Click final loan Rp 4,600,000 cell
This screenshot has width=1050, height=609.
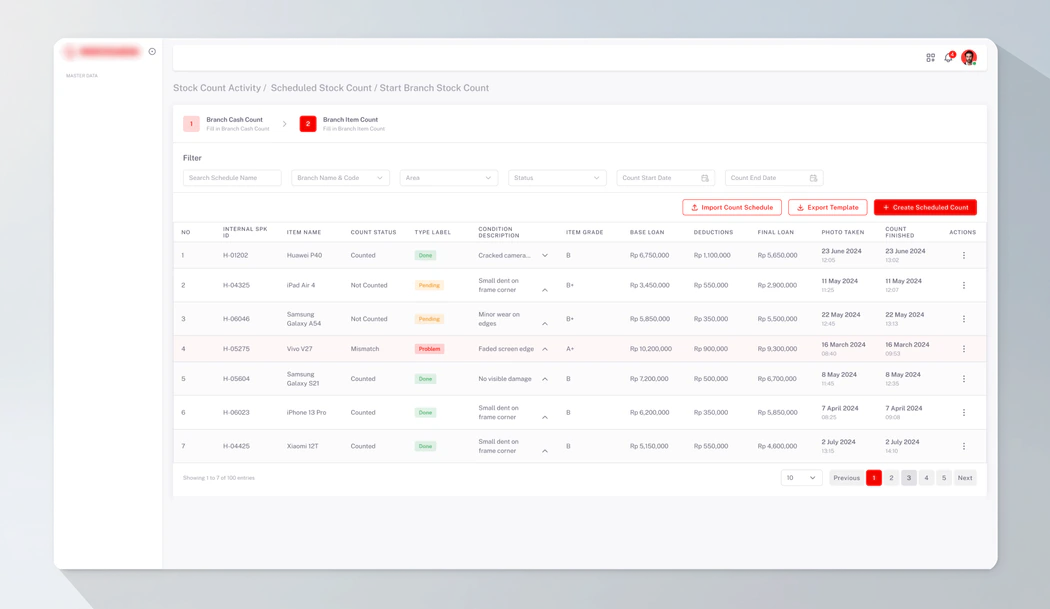pos(777,446)
